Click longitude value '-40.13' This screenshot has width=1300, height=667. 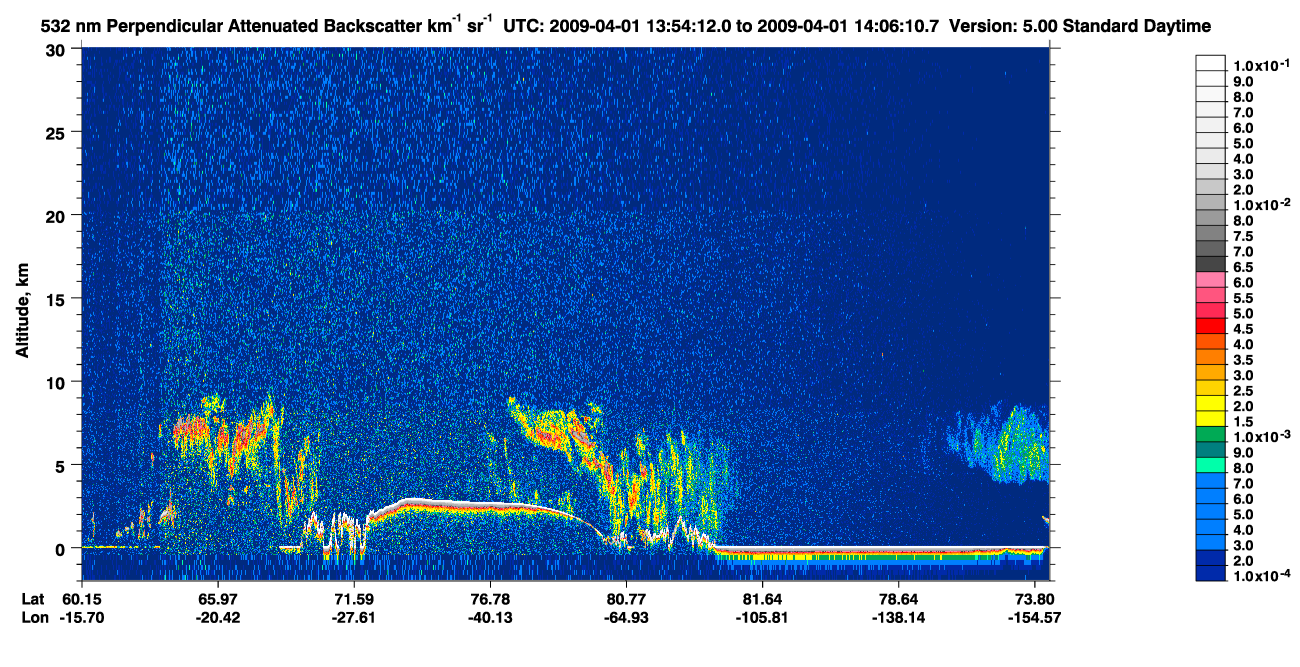(490, 616)
